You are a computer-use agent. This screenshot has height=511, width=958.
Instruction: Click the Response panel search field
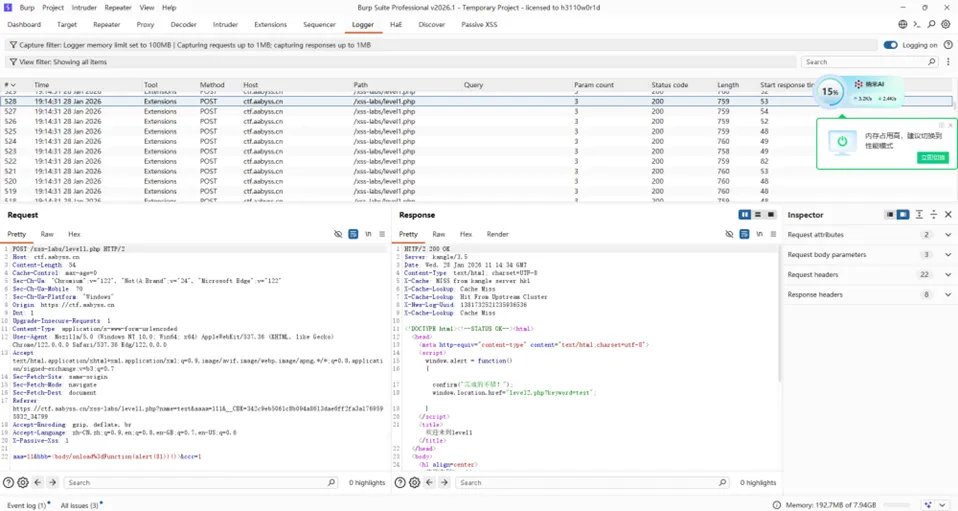[x=592, y=482]
